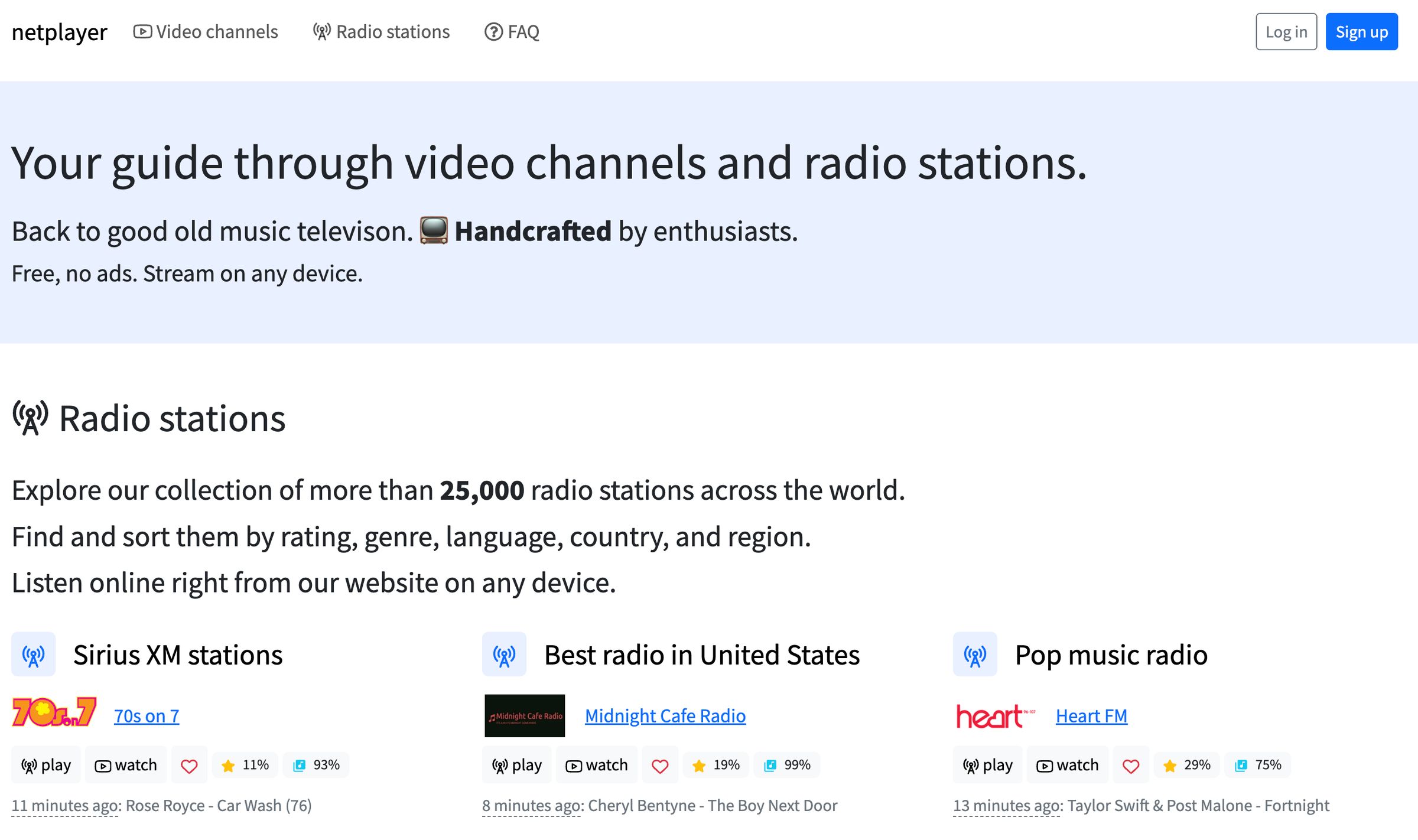This screenshot has height=840, width=1418.
Task: Favorite Midnight Cafe Radio
Action: click(x=660, y=764)
